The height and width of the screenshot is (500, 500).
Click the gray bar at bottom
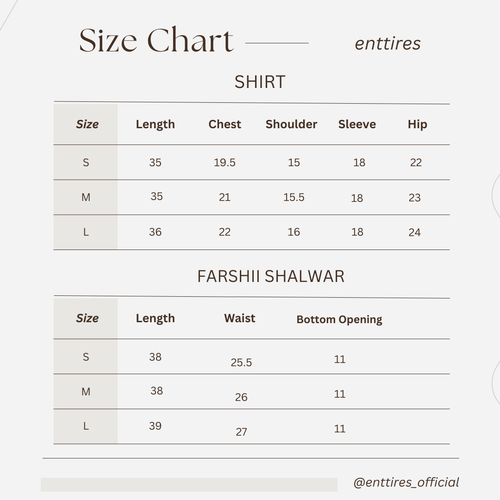coord(189,484)
